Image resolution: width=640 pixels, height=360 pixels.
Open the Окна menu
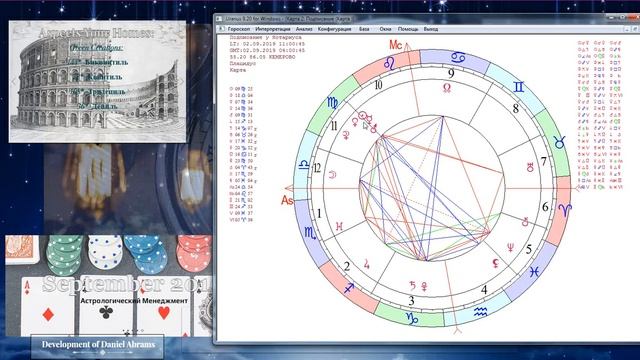385,29
